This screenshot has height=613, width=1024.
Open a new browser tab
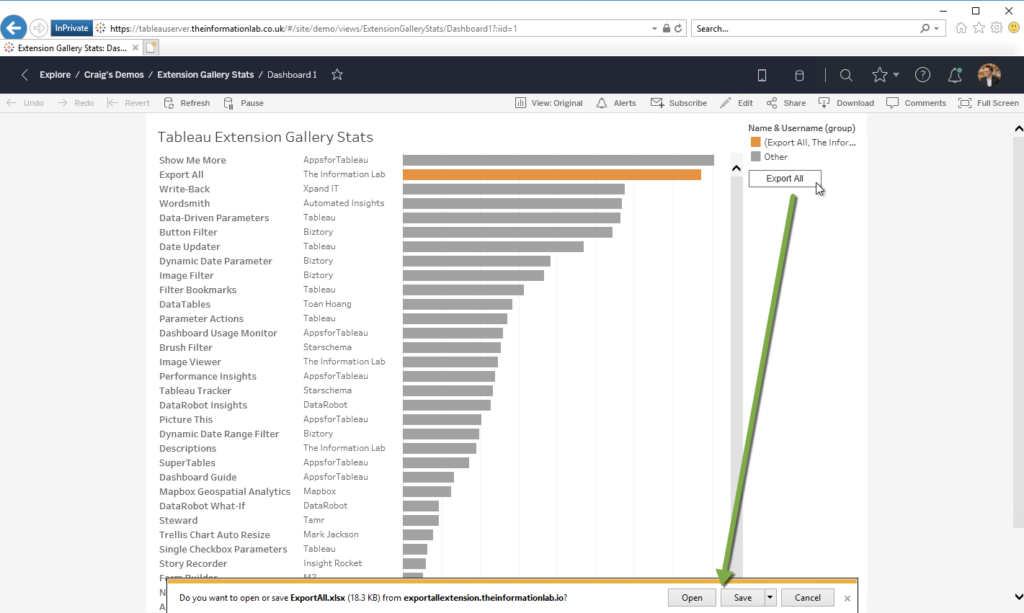click(x=151, y=48)
